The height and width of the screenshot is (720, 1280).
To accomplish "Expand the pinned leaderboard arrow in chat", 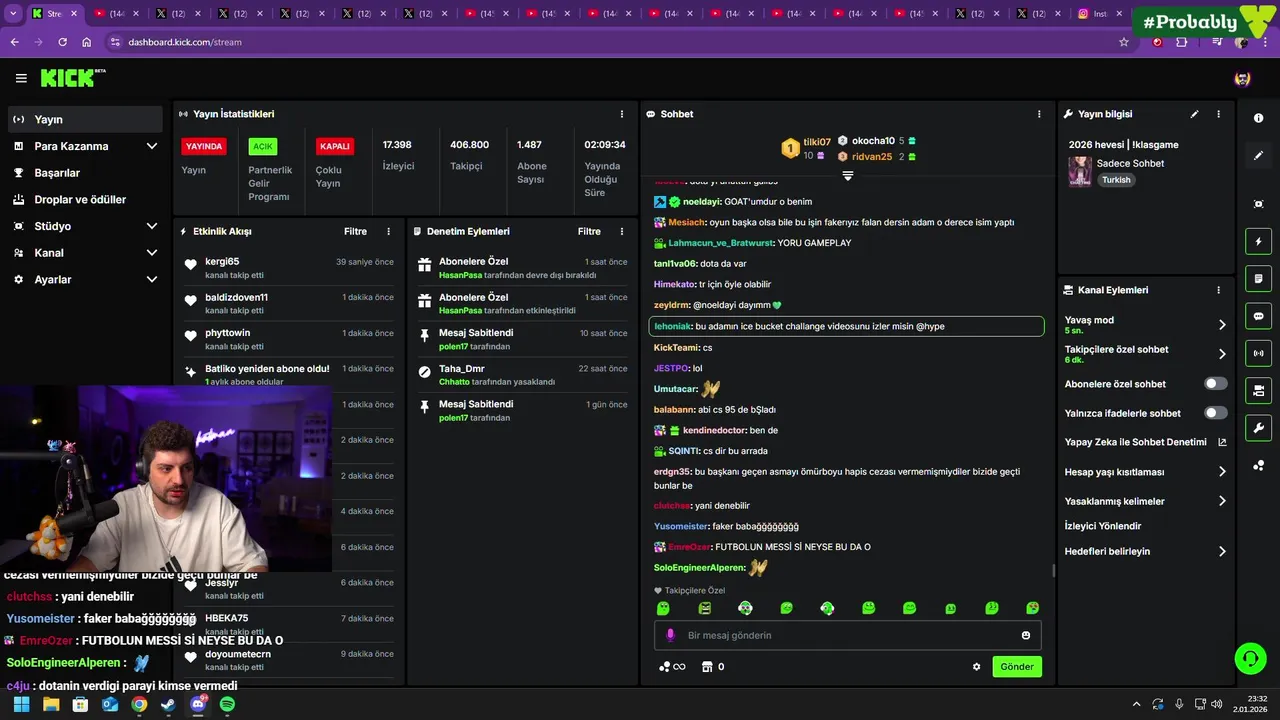I will 847,175.
